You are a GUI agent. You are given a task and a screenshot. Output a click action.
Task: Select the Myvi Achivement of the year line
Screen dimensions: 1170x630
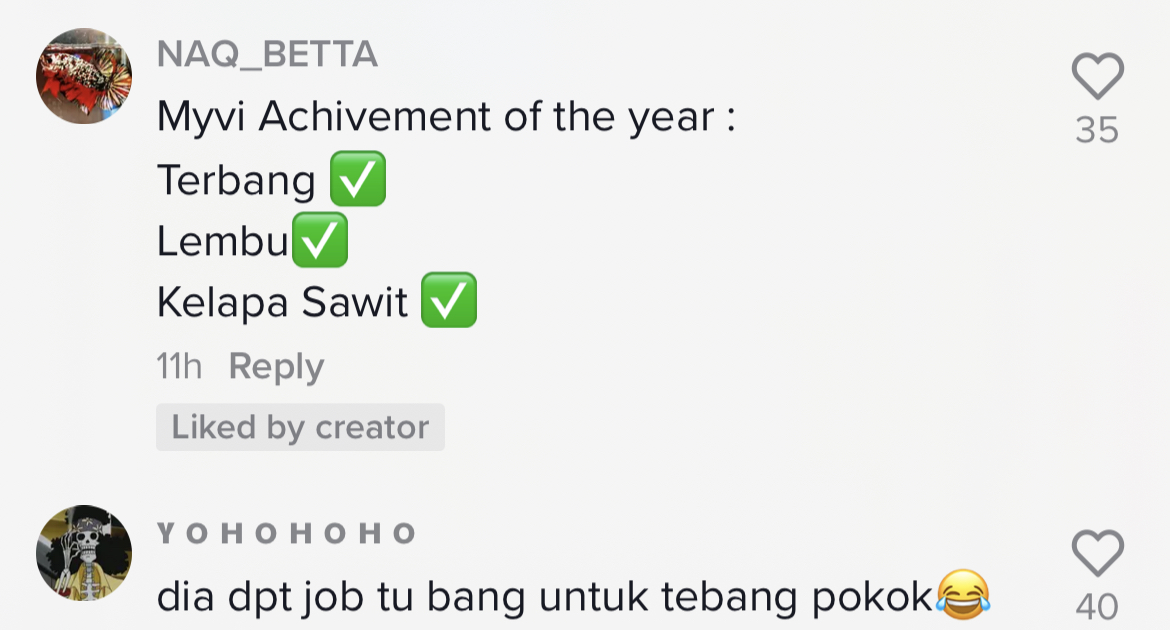click(x=446, y=119)
